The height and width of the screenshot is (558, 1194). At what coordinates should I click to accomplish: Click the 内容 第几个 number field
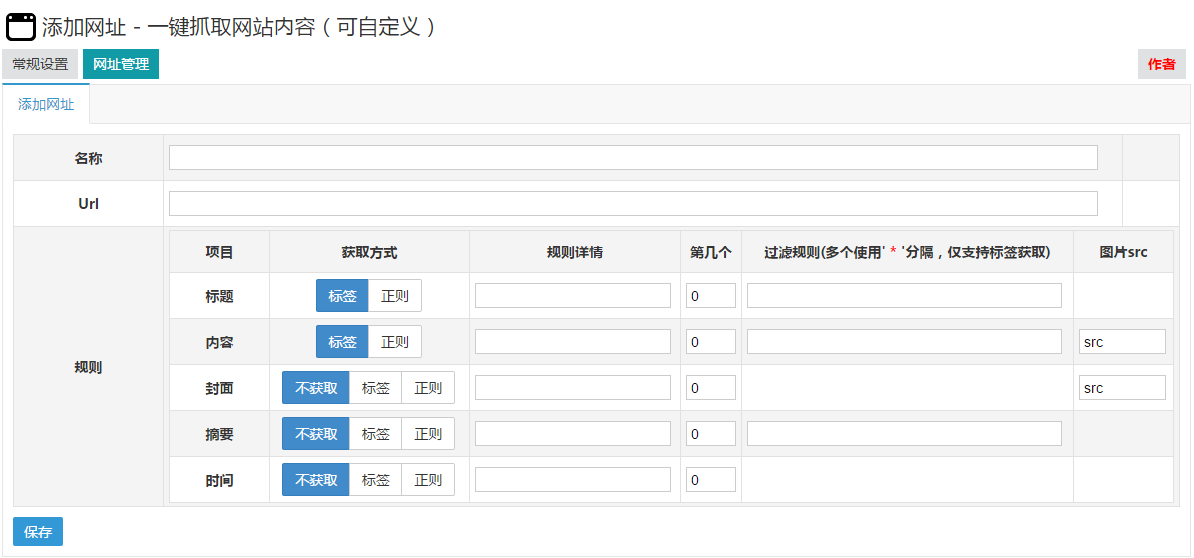711,342
